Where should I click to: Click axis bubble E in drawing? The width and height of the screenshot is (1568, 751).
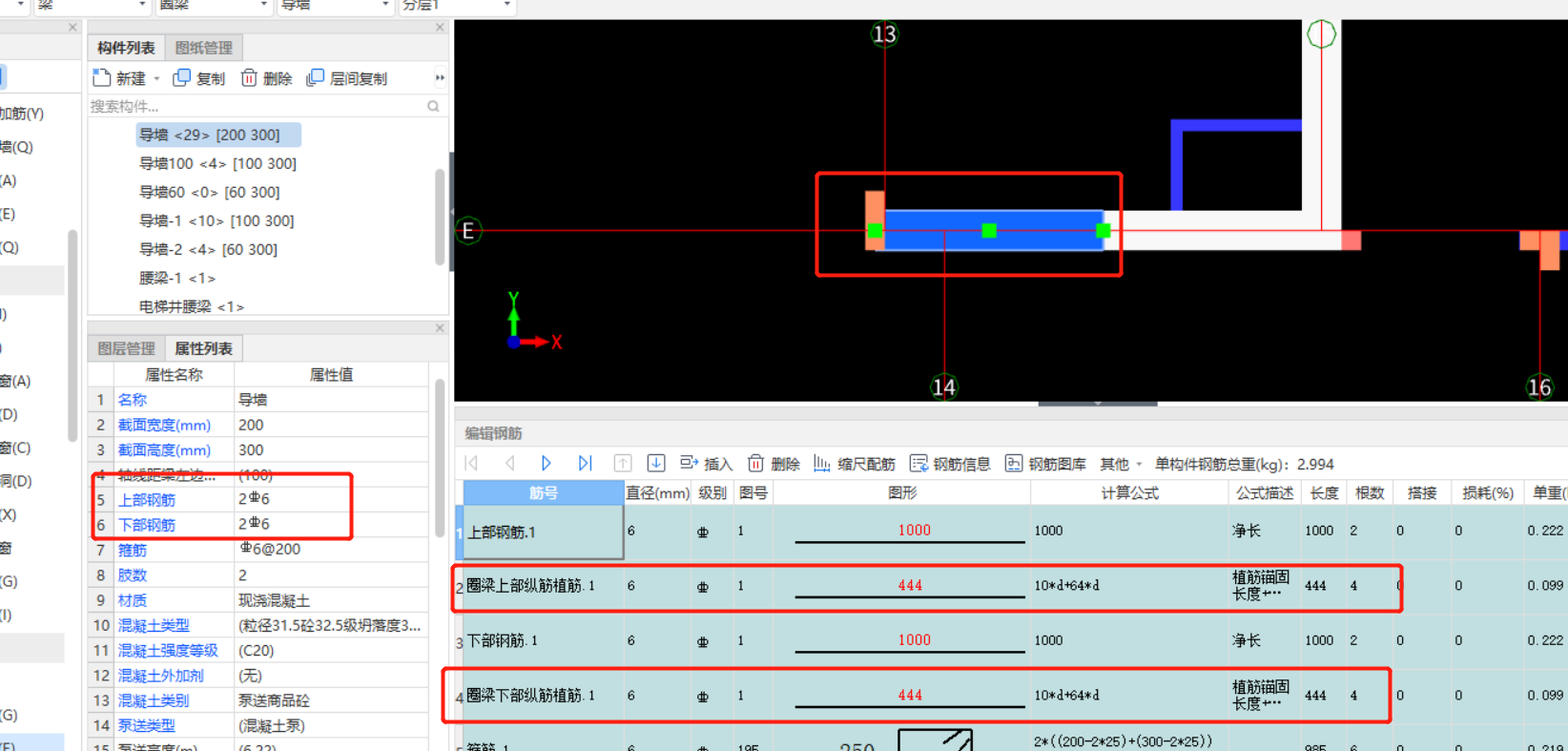[468, 230]
